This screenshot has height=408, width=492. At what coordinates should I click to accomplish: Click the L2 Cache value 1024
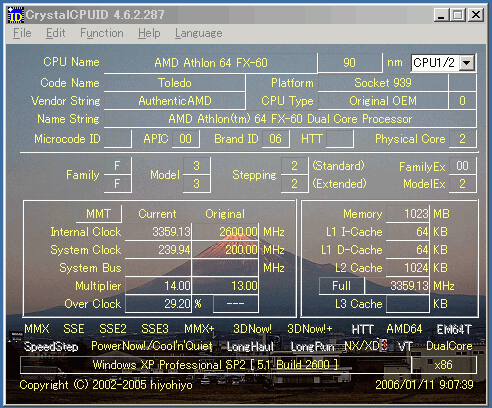[x=408, y=268]
